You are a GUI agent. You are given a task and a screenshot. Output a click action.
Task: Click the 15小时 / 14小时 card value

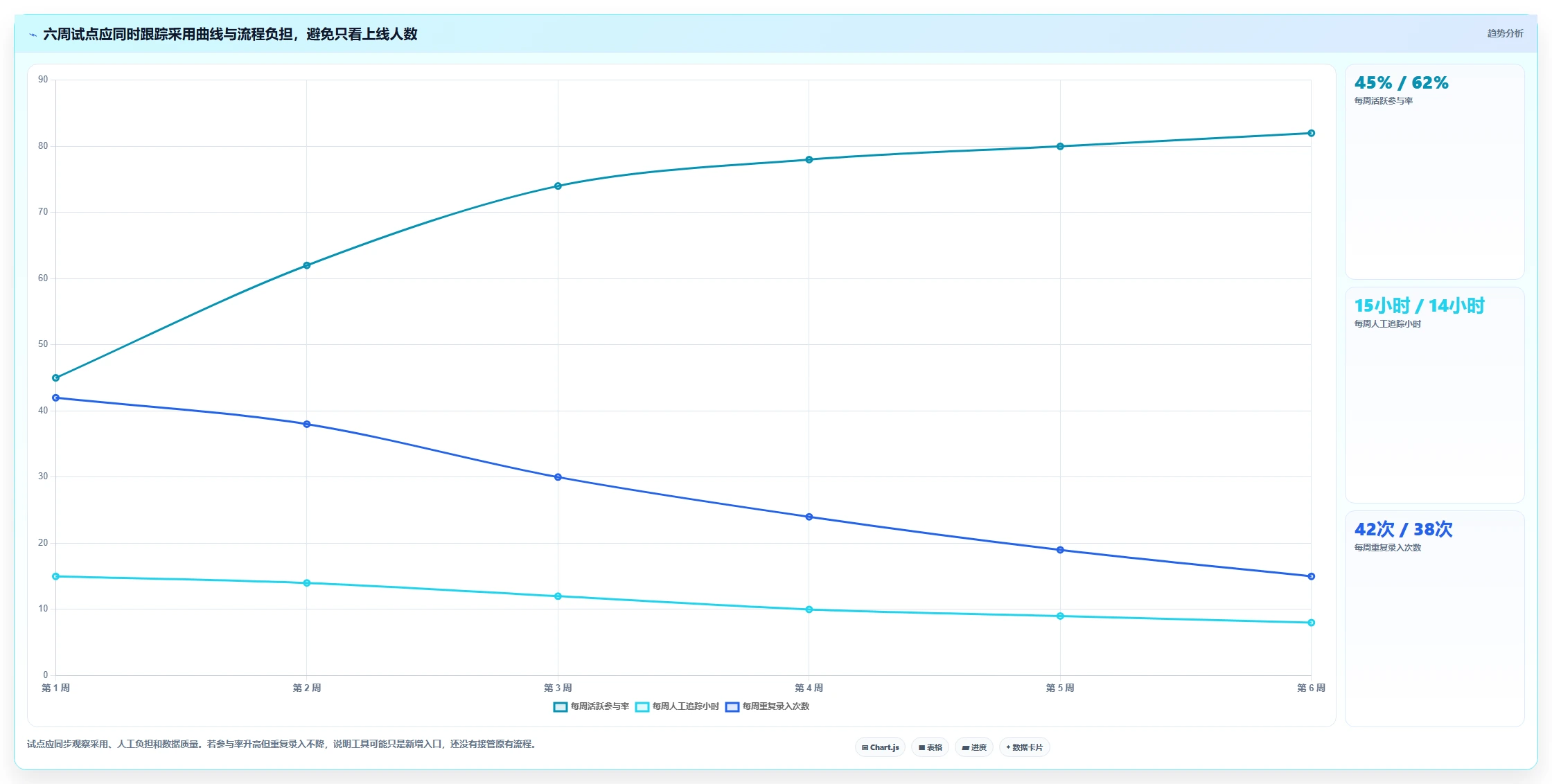coord(1419,306)
